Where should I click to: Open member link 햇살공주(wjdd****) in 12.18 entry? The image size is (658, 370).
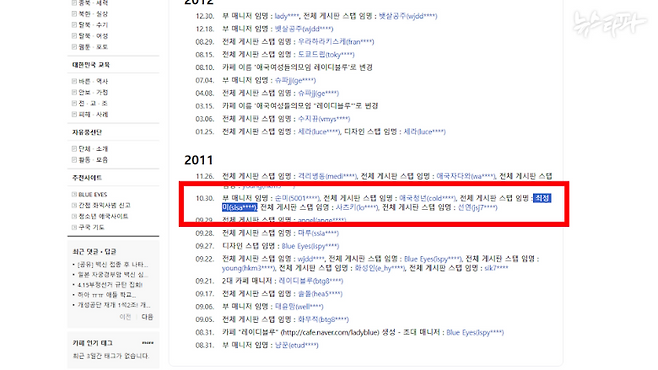coord(304,29)
